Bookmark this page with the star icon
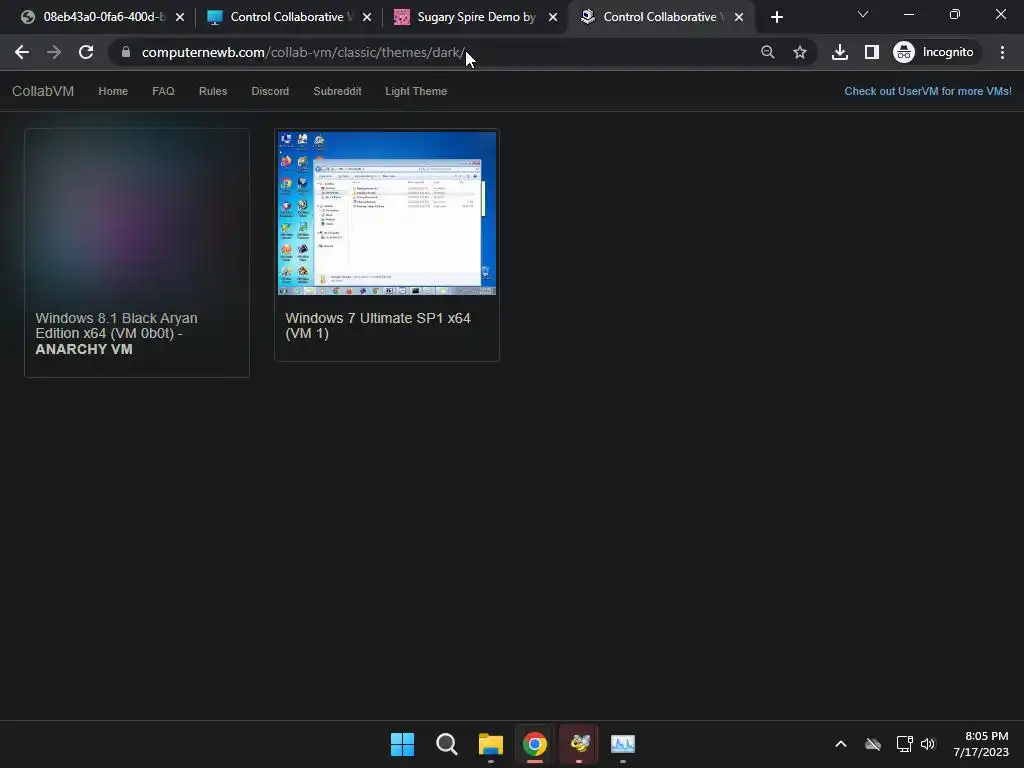The height and width of the screenshot is (768, 1024). 800,52
